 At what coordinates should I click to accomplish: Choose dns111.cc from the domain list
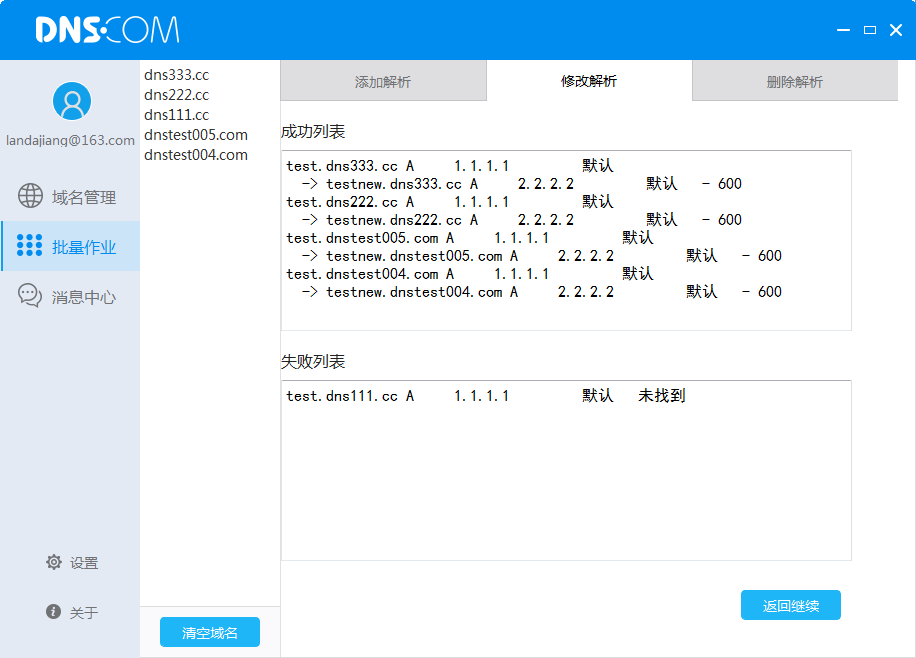click(177, 115)
